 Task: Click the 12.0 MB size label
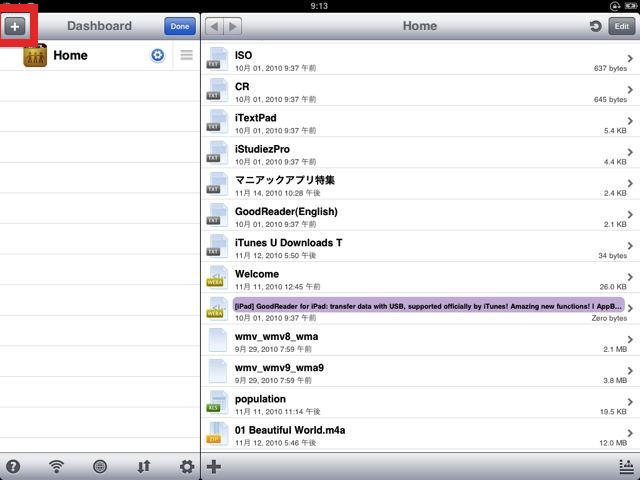click(613, 443)
